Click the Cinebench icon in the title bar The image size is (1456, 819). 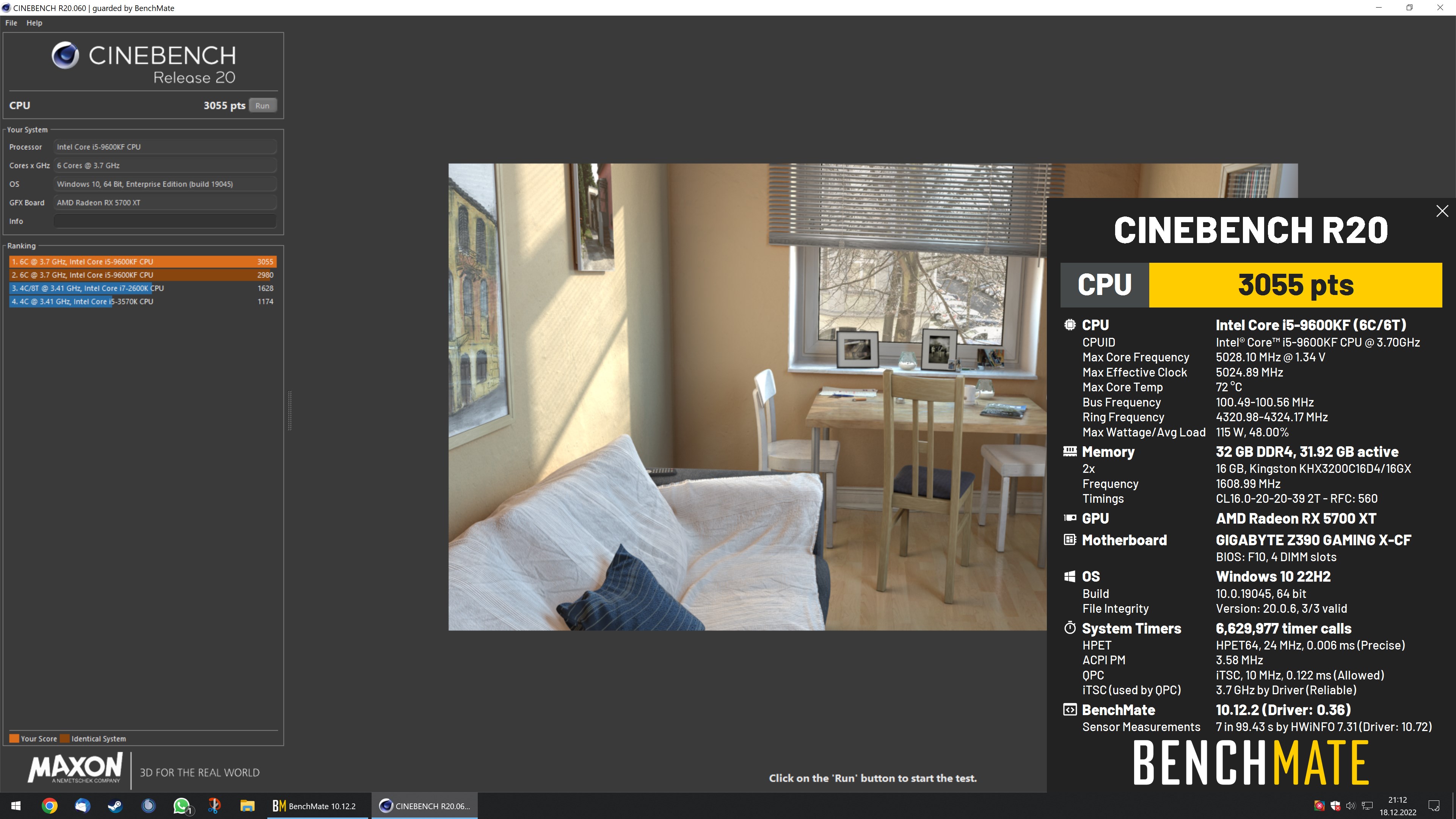tap(6, 8)
